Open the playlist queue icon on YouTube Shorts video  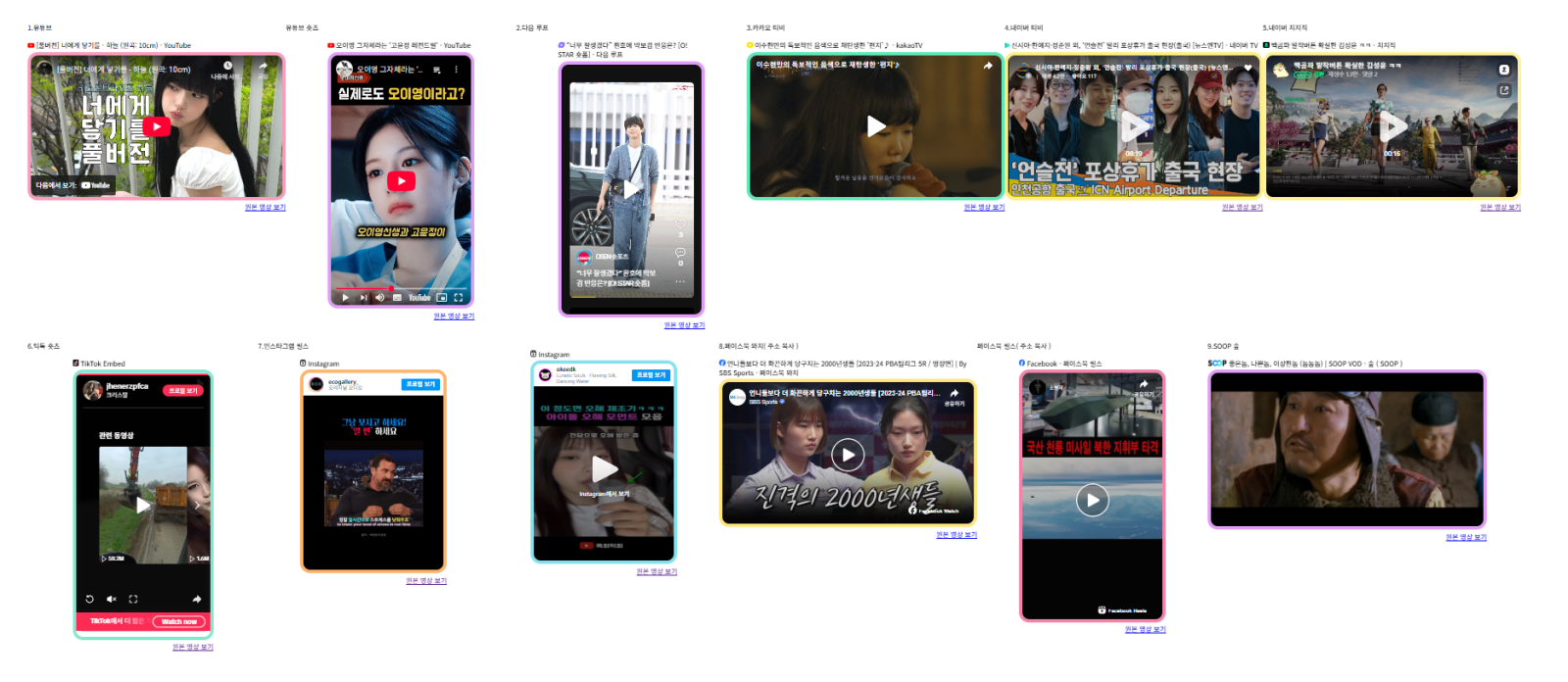[436, 70]
